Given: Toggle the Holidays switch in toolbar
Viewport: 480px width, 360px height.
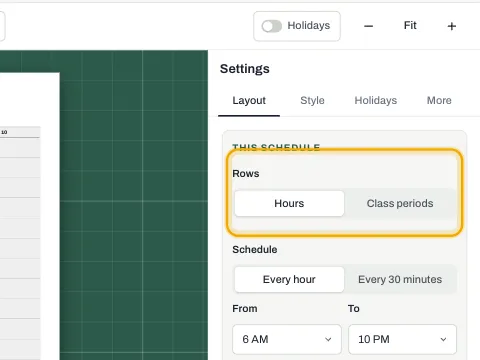Looking at the screenshot, I should coord(272,26).
